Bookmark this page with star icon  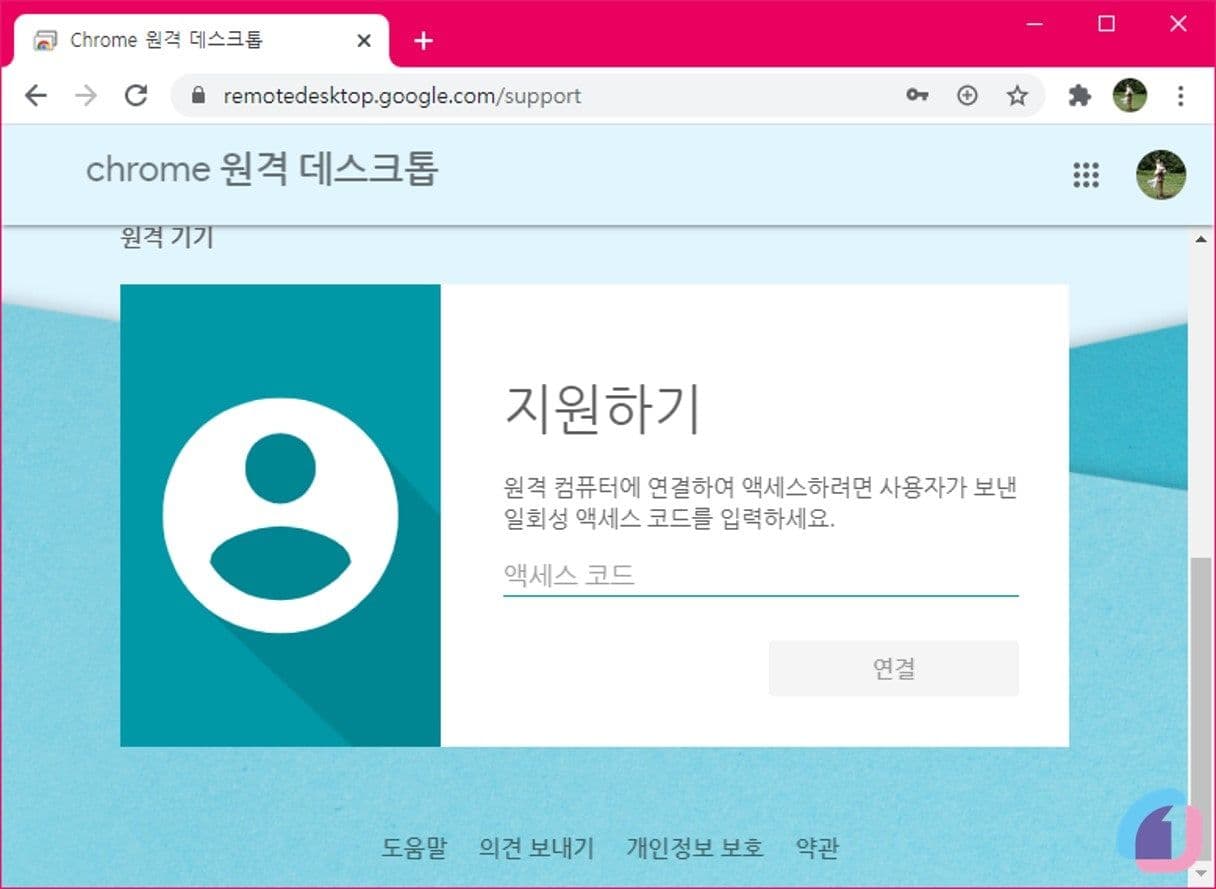[1017, 96]
